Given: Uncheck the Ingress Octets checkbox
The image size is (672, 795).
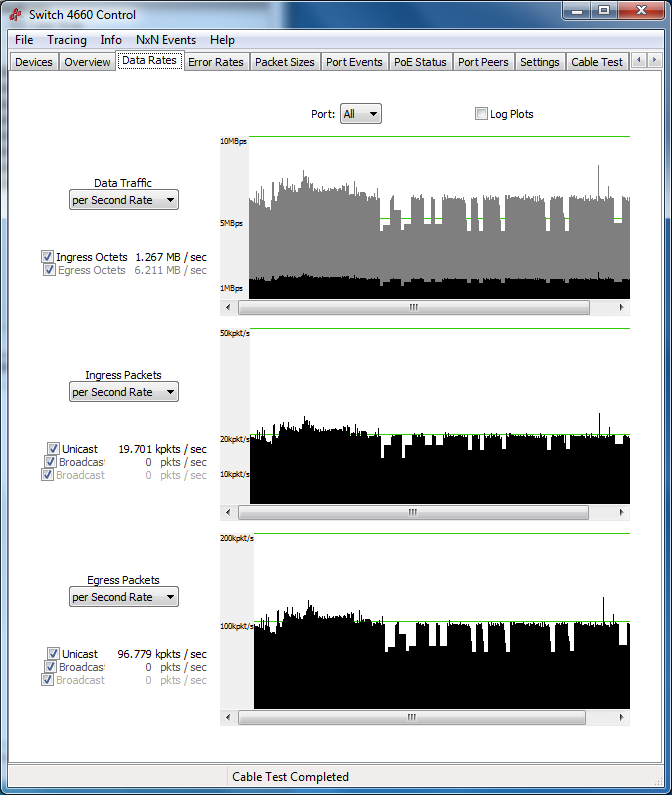Looking at the screenshot, I should click(47, 257).
